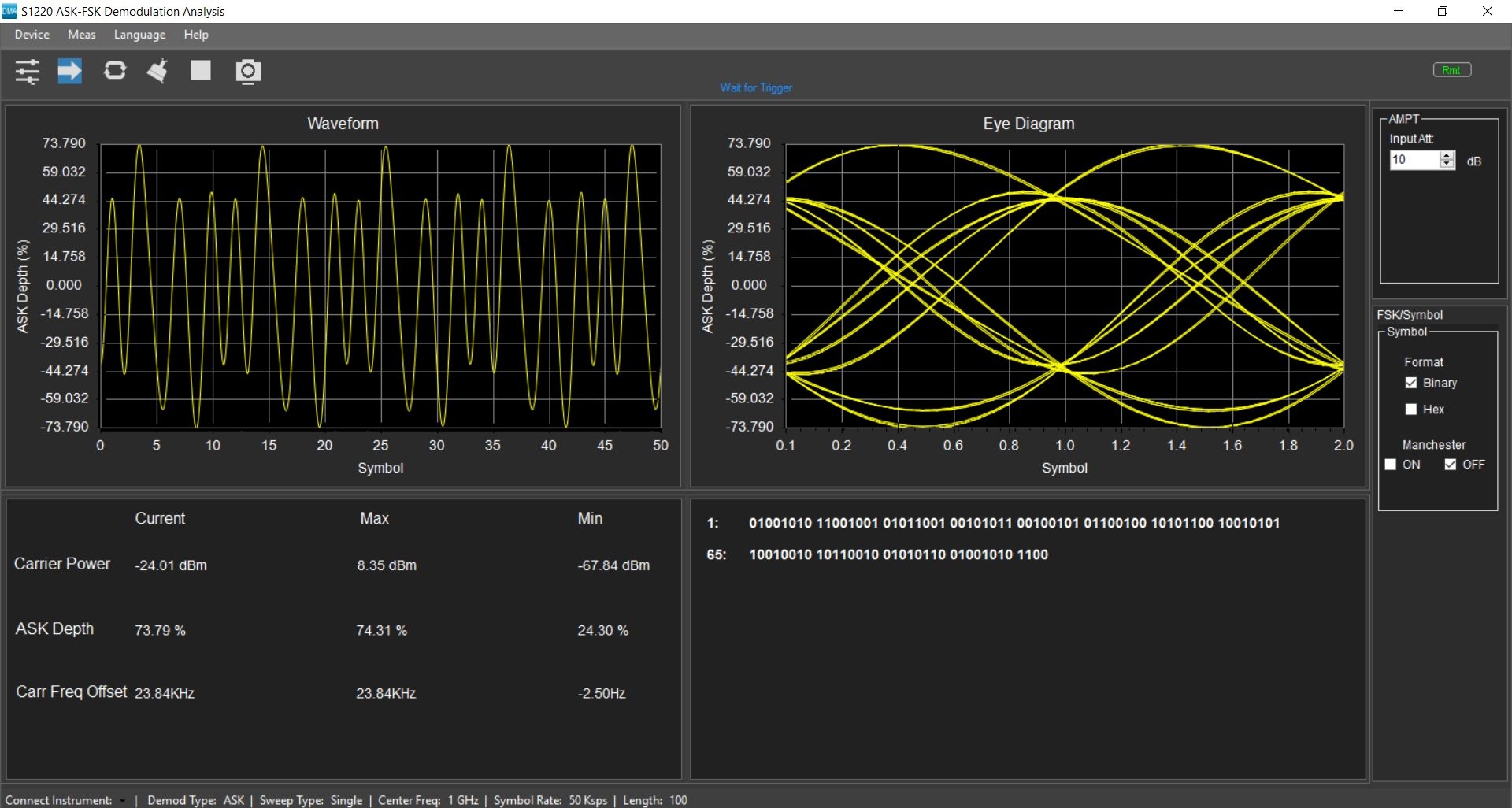Click symbol data row starting at 65:
The height and width of the screenshot is (808, 1512).
point(877,554)
